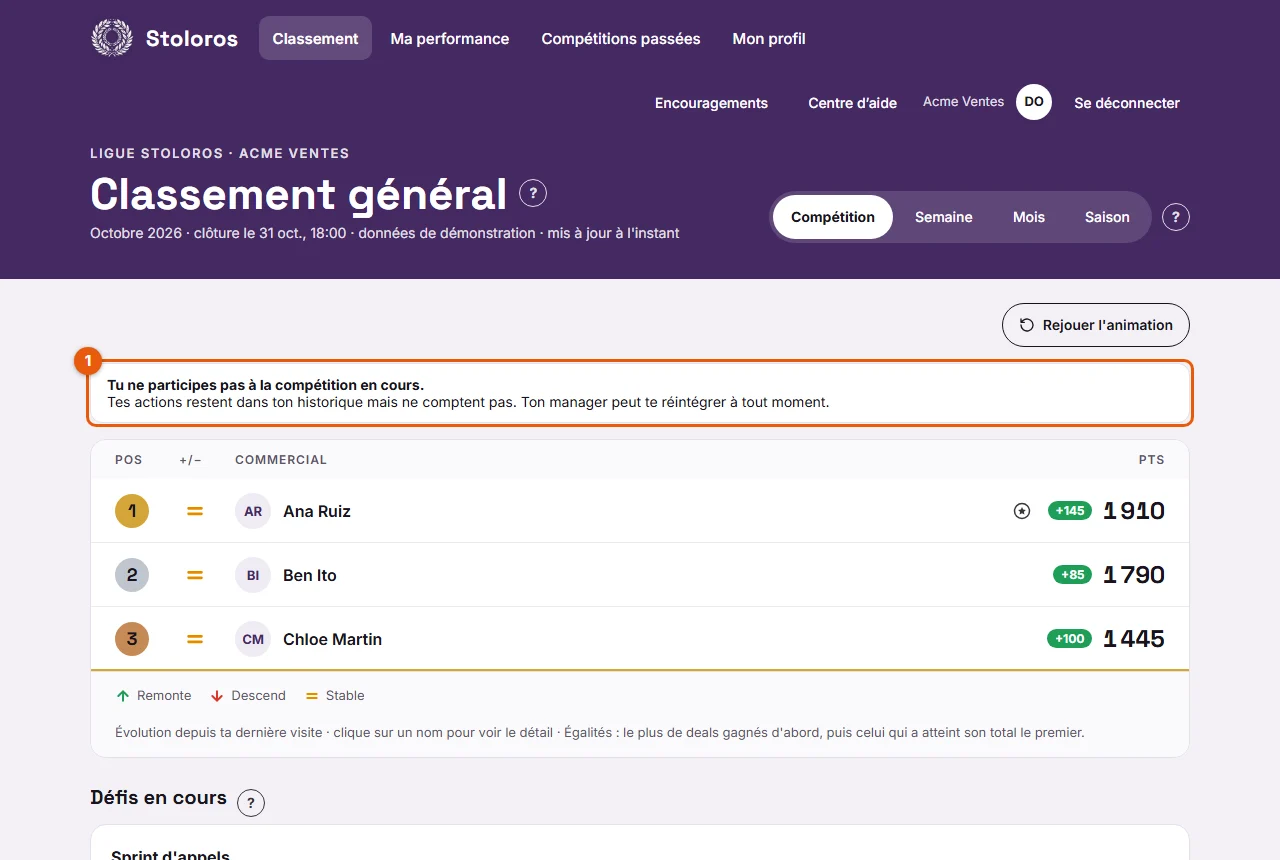Click the star badge on Ana Ruiz row
1280x860 pixels.
coord(1022,511)
